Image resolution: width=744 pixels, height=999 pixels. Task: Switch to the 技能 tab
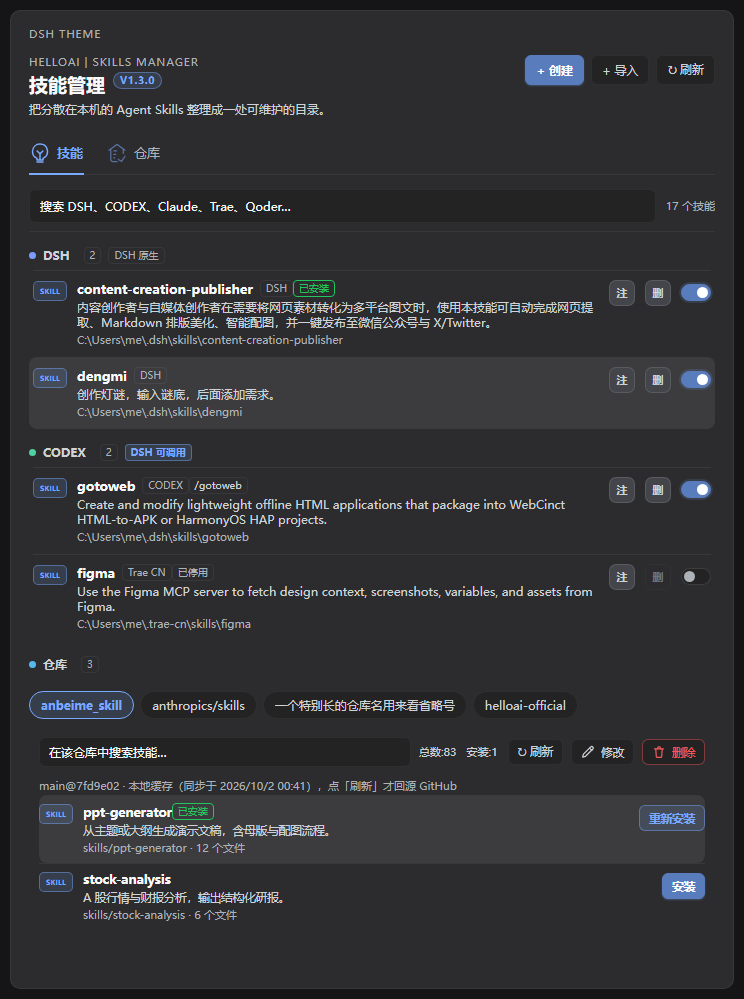pos(57,154)
